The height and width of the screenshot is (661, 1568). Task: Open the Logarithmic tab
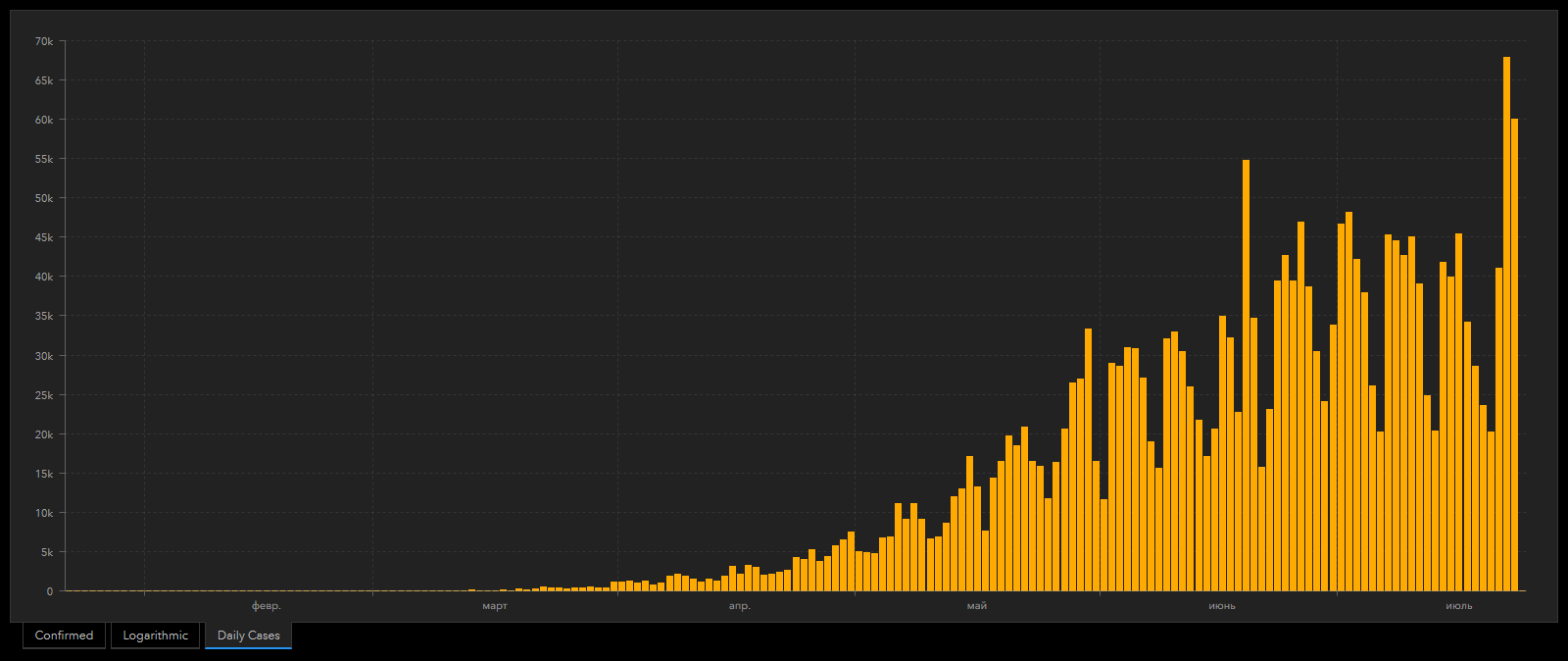point(155,636)
